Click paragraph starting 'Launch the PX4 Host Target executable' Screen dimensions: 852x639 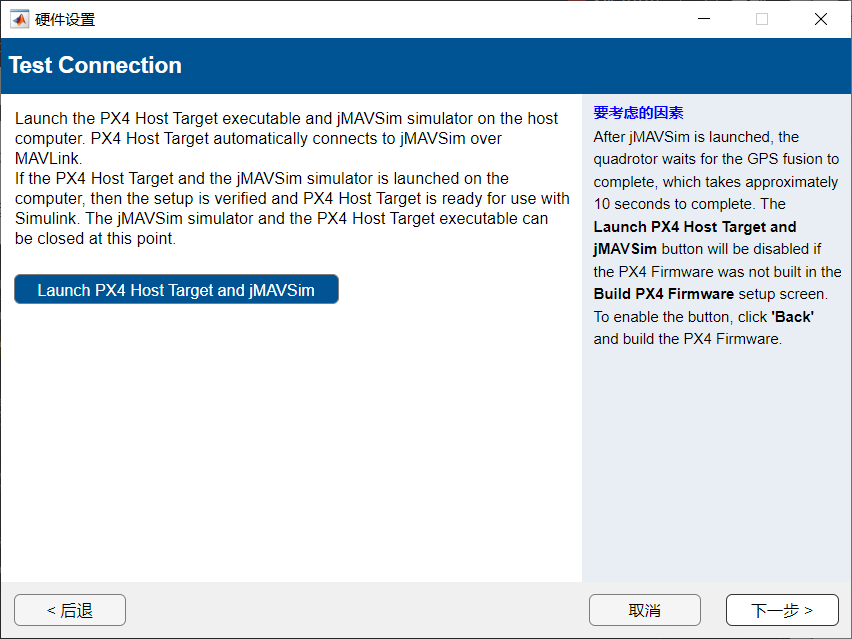[286, 119]
